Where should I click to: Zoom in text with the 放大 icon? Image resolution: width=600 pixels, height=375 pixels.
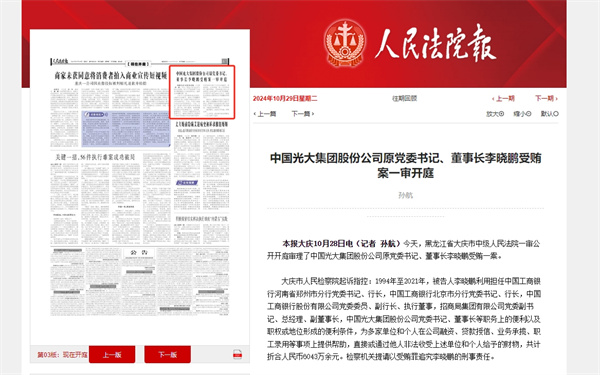click(495, 114)
